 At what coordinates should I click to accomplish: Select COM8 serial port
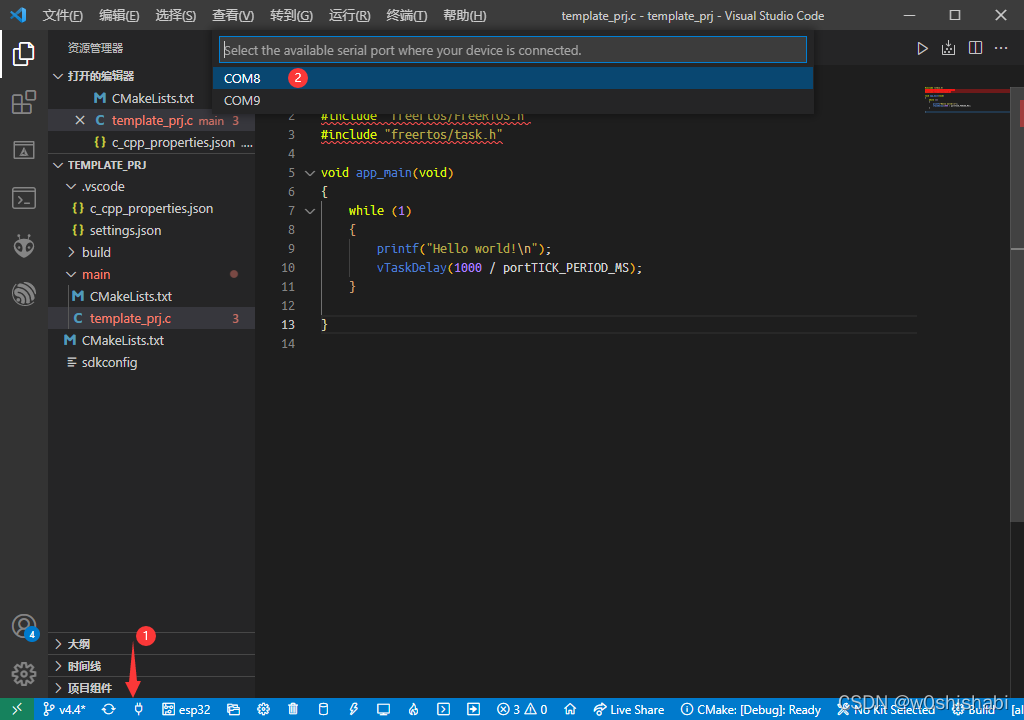pos(513,78)
